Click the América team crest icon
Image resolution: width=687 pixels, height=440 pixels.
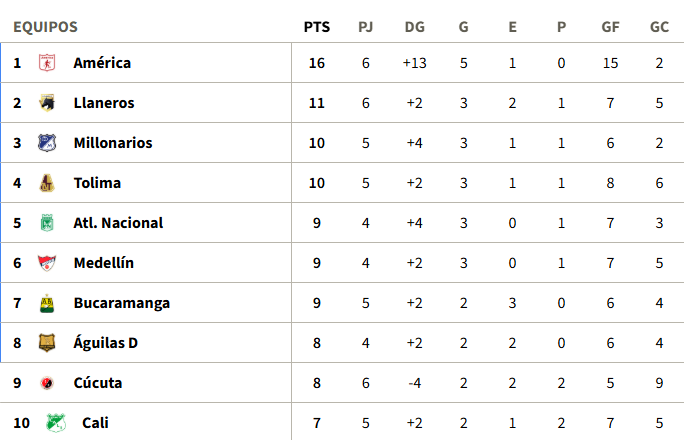pyautogui.click(x=47, y=63)
